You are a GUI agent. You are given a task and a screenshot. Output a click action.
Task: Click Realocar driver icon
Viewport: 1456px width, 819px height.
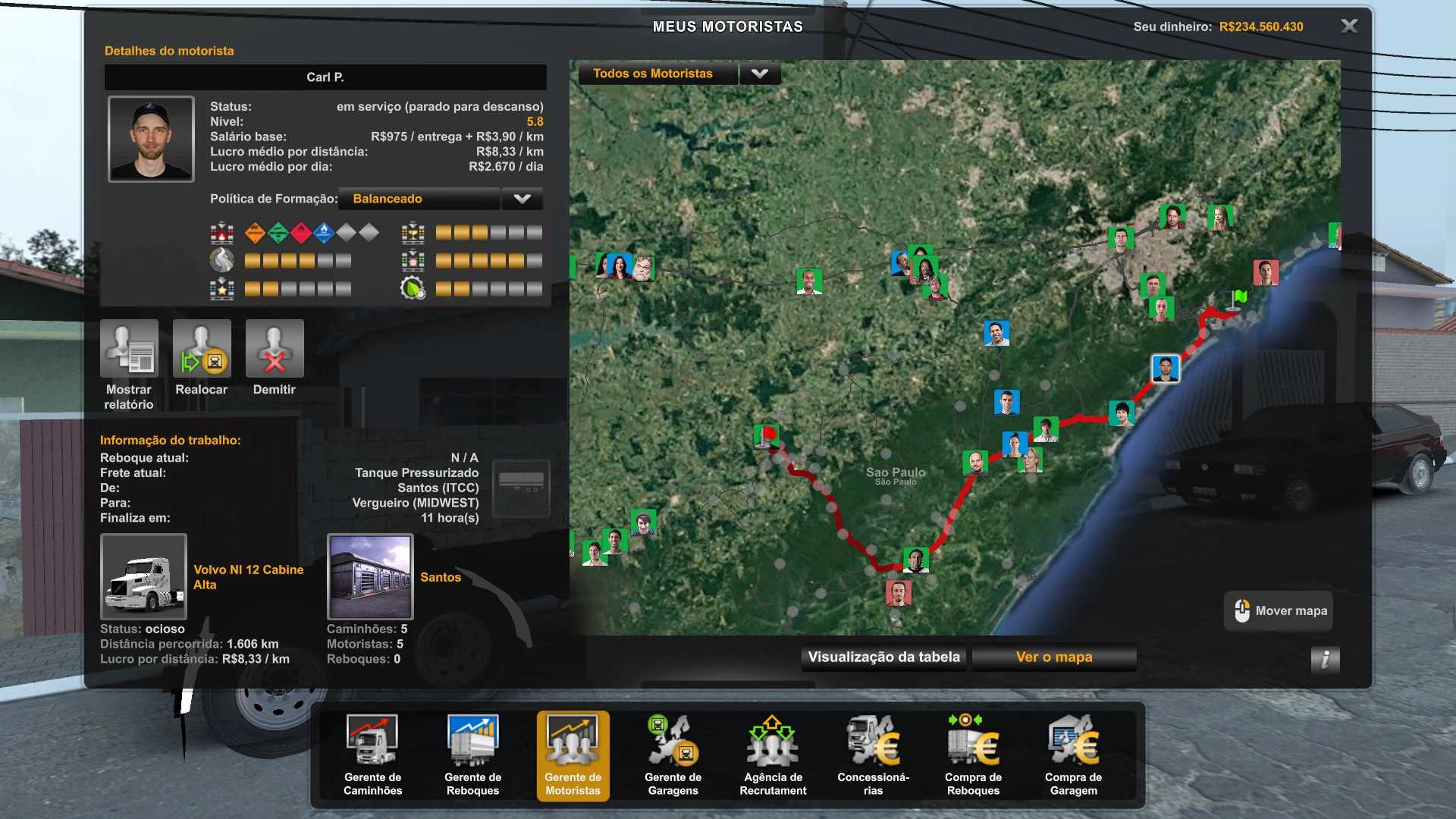tap(202, 349)
